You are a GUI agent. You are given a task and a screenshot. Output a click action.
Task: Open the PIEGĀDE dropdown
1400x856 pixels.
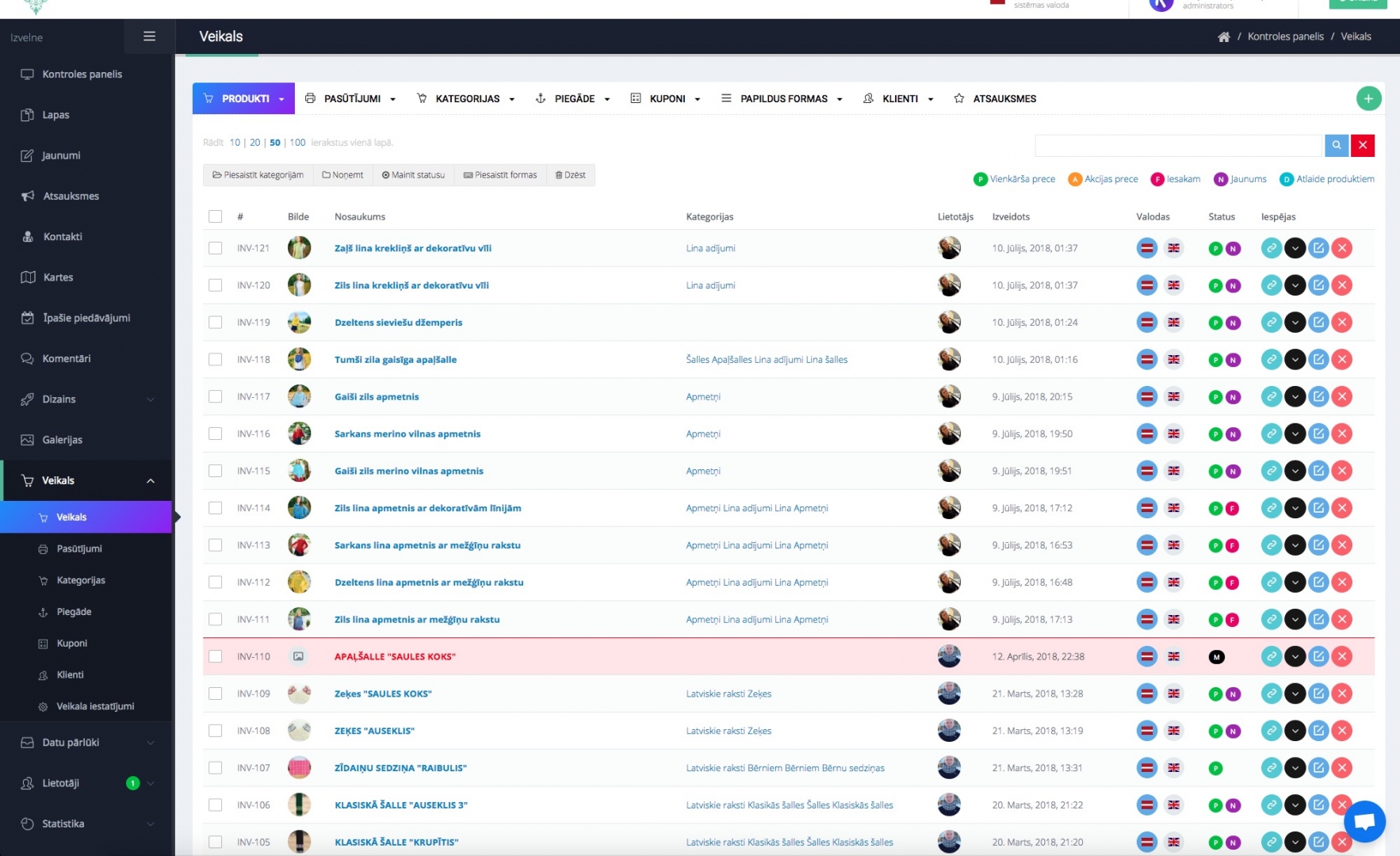pos(572,98)
